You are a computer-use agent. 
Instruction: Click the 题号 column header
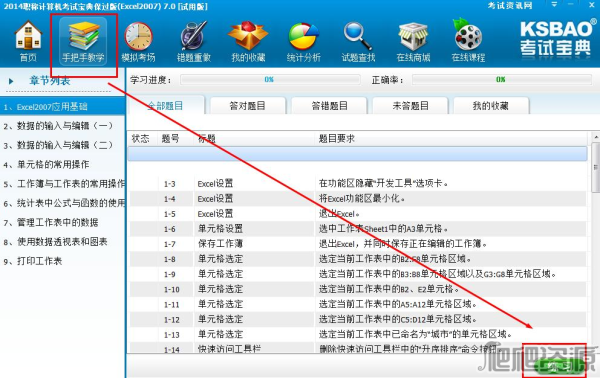point(171,138)
